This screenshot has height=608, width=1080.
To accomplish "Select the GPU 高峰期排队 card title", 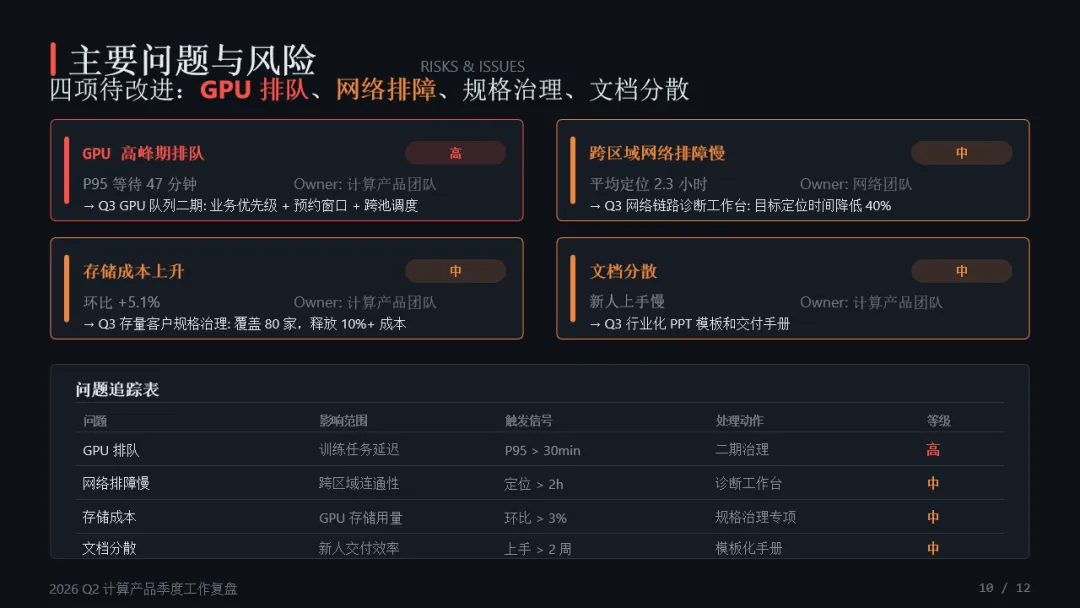I will coord(143,154).
